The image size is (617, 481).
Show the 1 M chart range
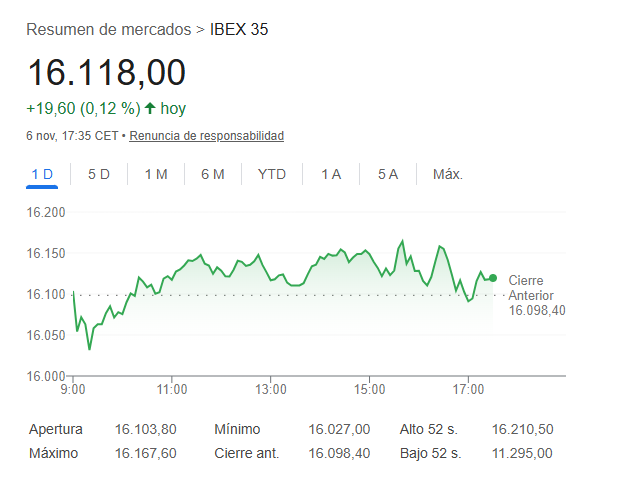coord(156,174)
